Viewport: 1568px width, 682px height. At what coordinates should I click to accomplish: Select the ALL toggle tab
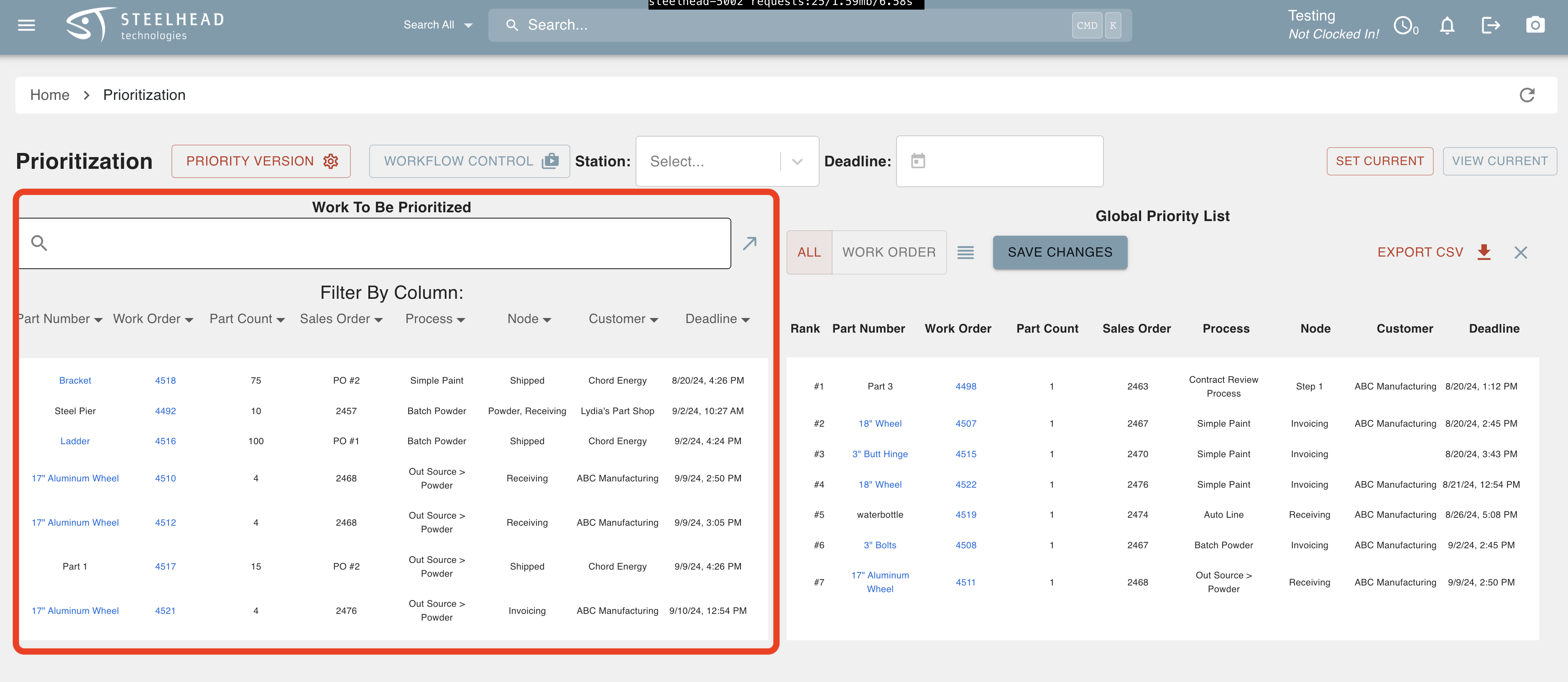pos(809,252)
